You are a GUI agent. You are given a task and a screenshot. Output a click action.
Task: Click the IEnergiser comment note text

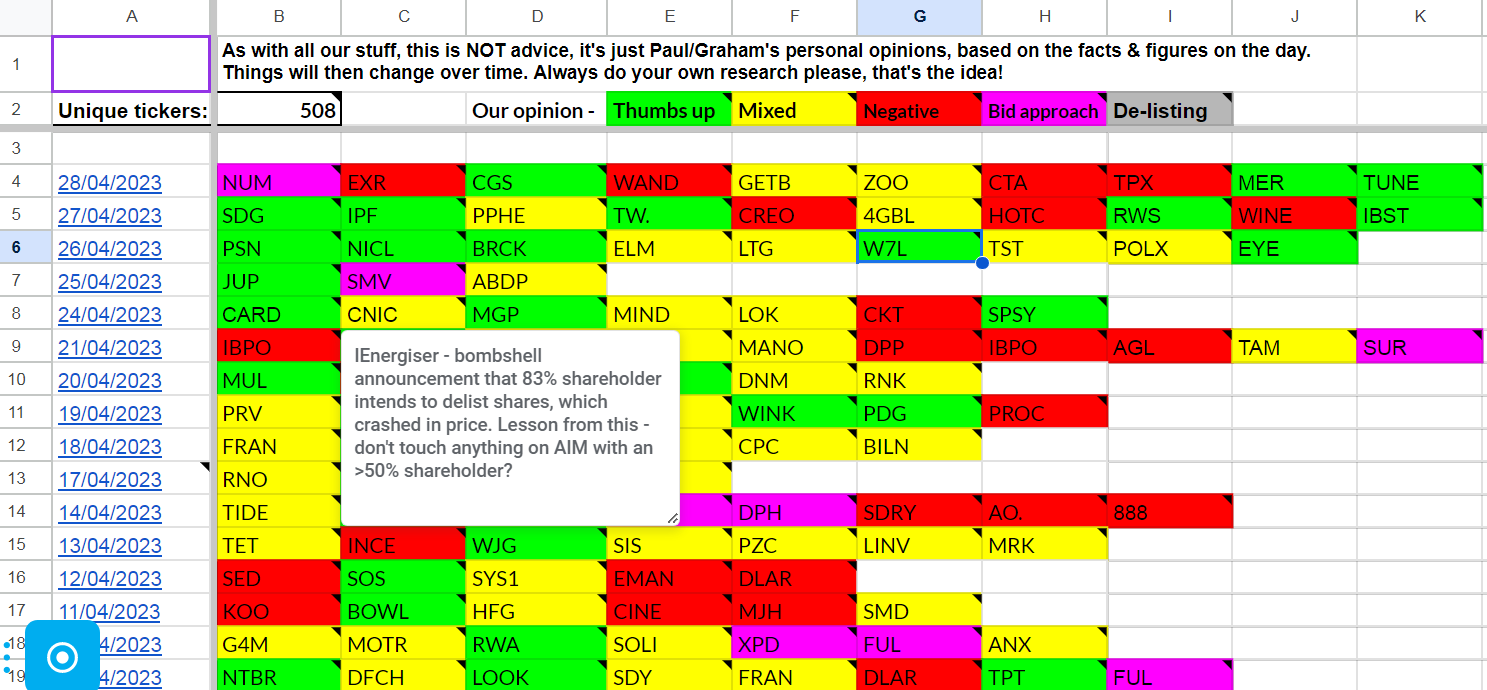508,413
